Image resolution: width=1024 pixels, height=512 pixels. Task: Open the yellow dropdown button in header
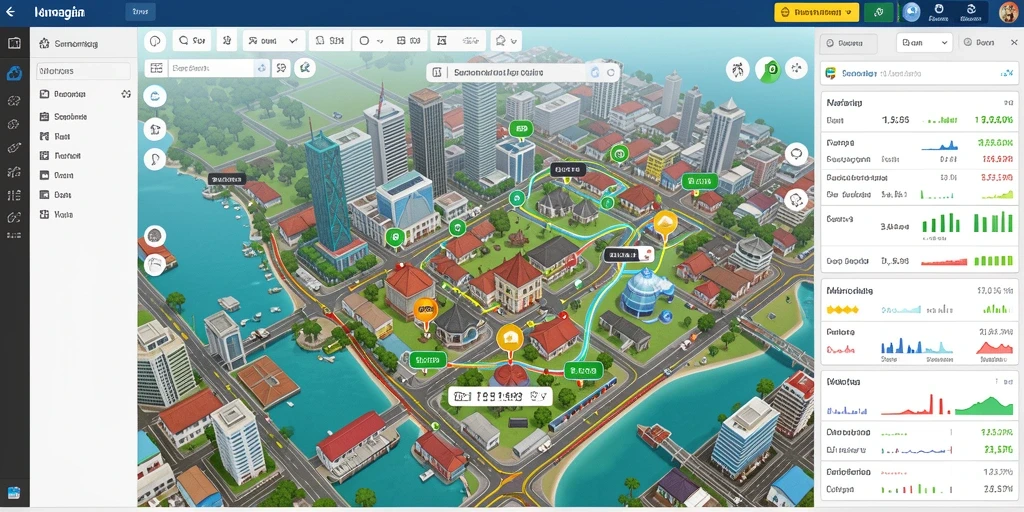pos(816,12)
